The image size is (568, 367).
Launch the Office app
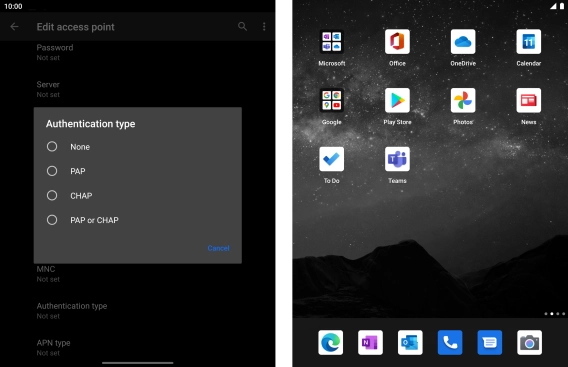tap(397, 42)
